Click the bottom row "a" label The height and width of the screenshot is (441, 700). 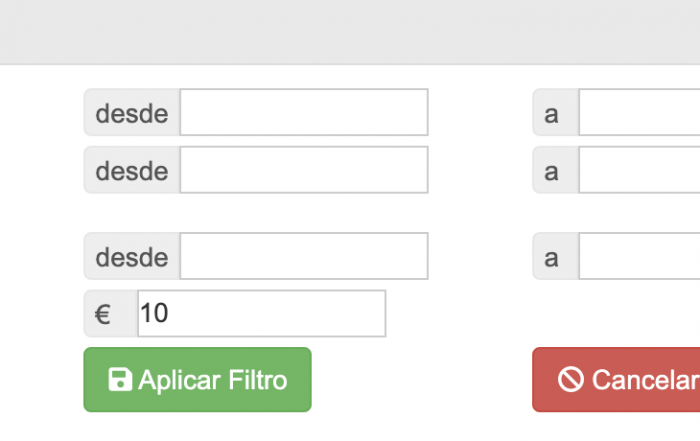(x=552, y=257)
